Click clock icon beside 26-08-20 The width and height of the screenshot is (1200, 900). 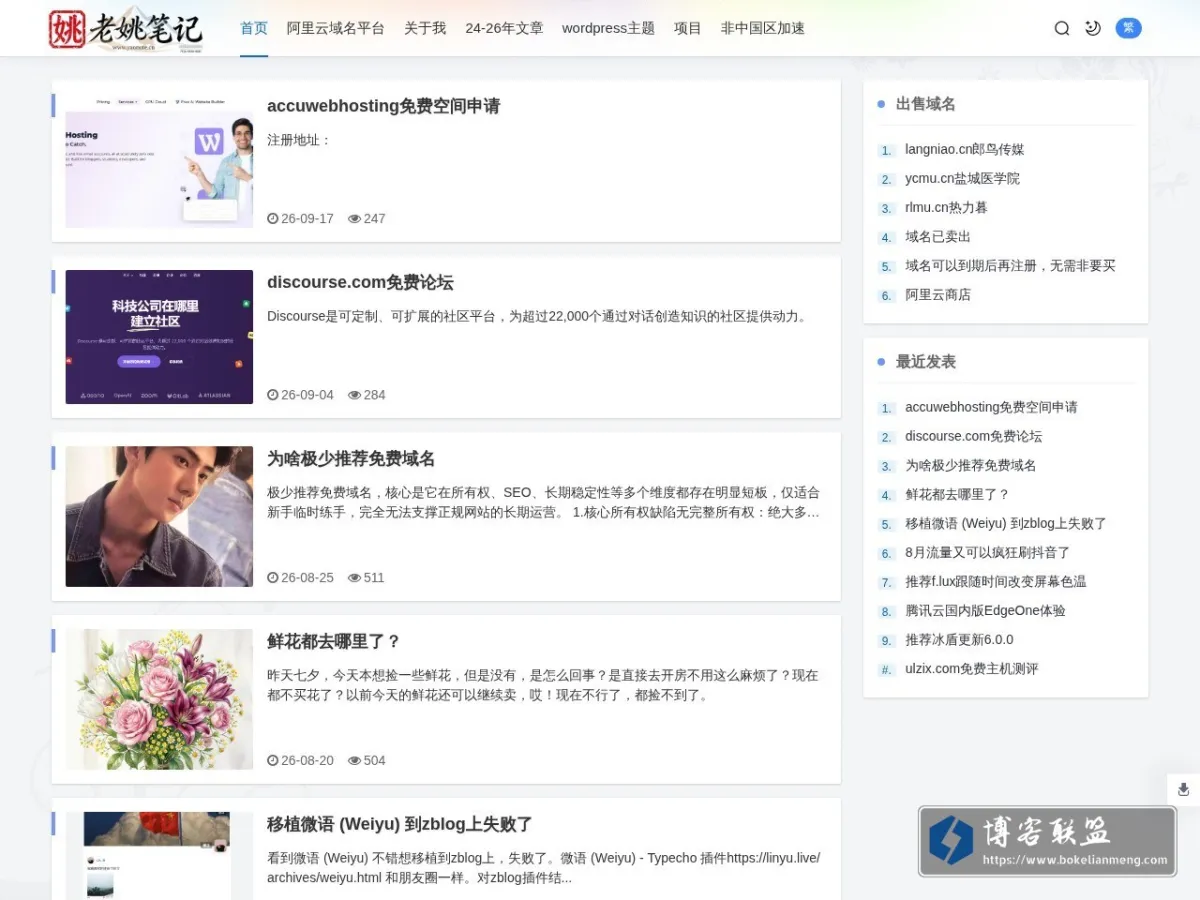tap(273, 761)
